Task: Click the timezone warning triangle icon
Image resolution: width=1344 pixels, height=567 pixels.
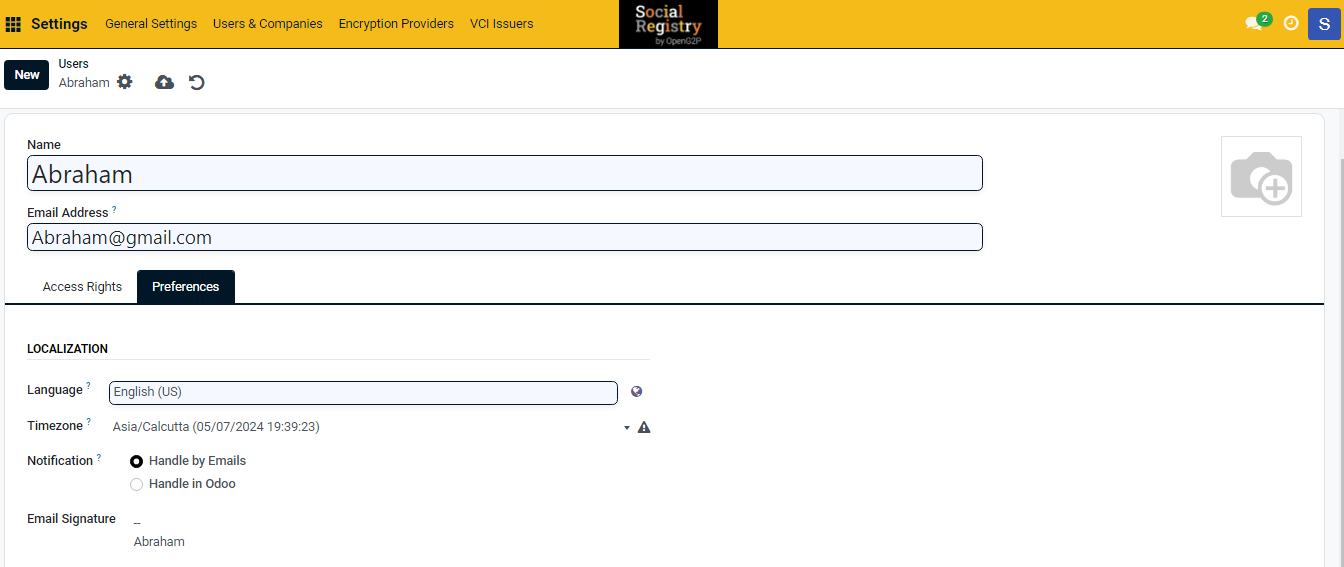Action: 644,427
